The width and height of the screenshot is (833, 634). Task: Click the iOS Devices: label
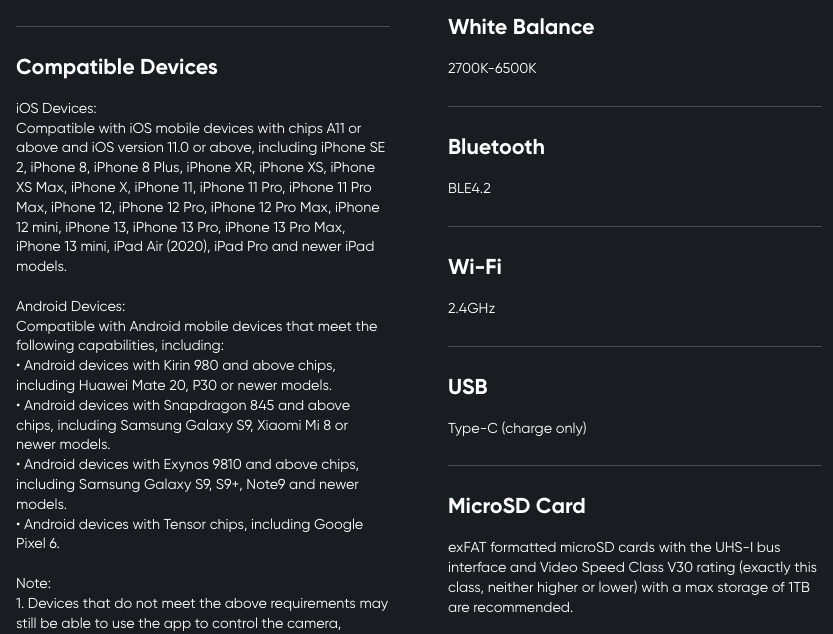point(56,108)
